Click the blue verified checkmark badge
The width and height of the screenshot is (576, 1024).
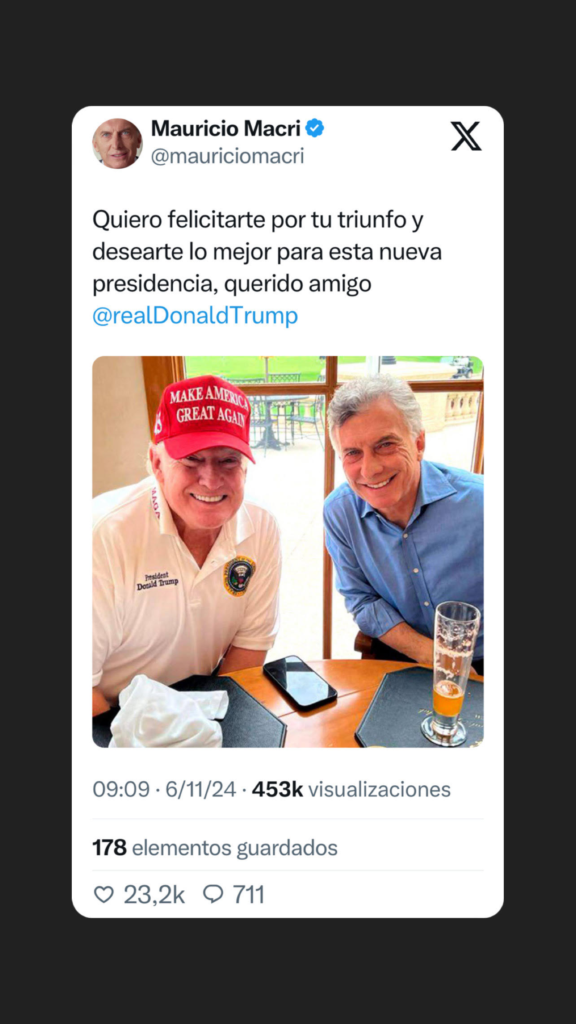pos(315,128)
